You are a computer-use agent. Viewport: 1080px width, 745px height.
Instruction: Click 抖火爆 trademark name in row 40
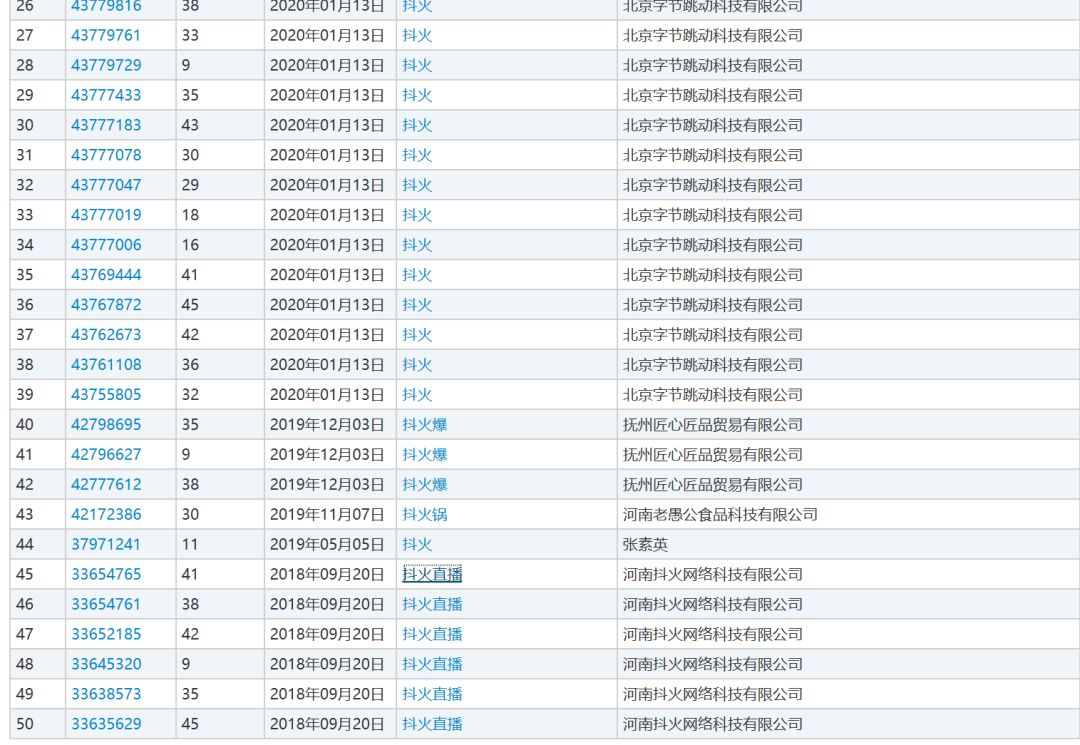pos(425,425)
